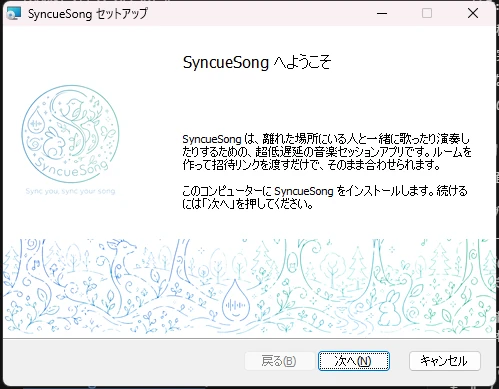The height and width of the screenshot is (389, 499).
Task: Click the paragraph beginning 'SyncueSong は、離れた場所'
Action: coord(327,152)
